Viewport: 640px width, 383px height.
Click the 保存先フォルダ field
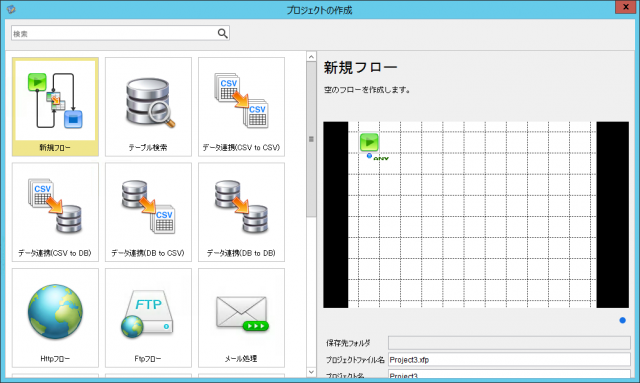point(509,343)
